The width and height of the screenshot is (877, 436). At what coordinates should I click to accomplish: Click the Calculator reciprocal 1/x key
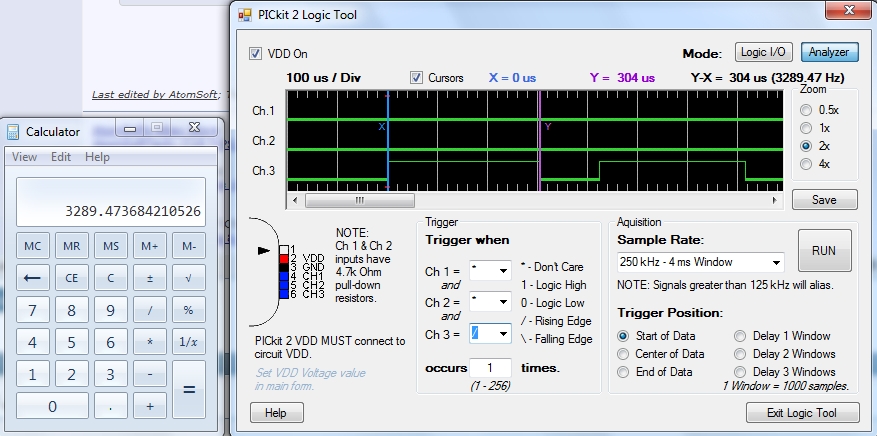tap(188, 342)
